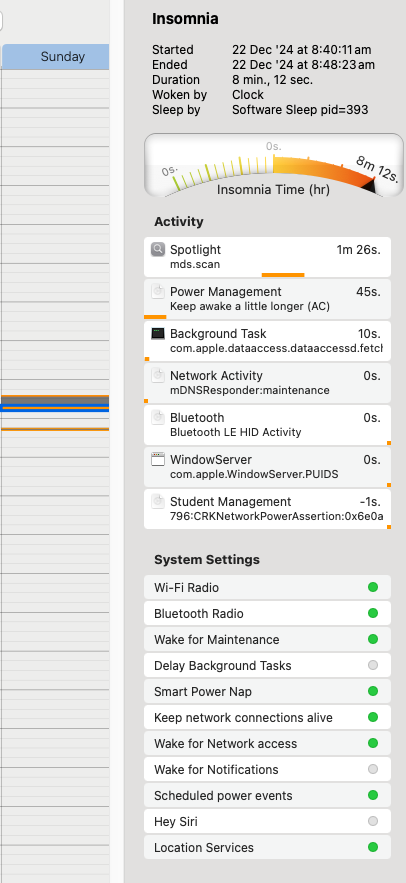Click the Student Management icon
Screen dimensions: 406x883
158,501
